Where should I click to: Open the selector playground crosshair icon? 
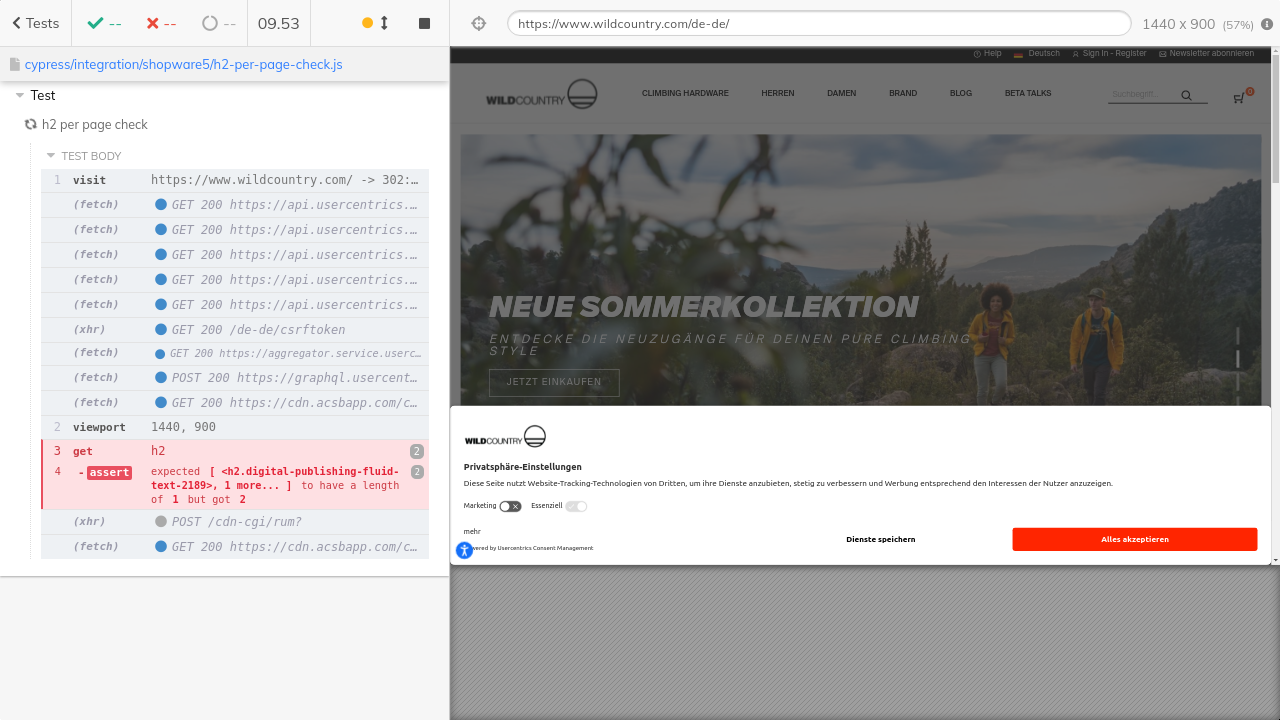tap(479, 23)
